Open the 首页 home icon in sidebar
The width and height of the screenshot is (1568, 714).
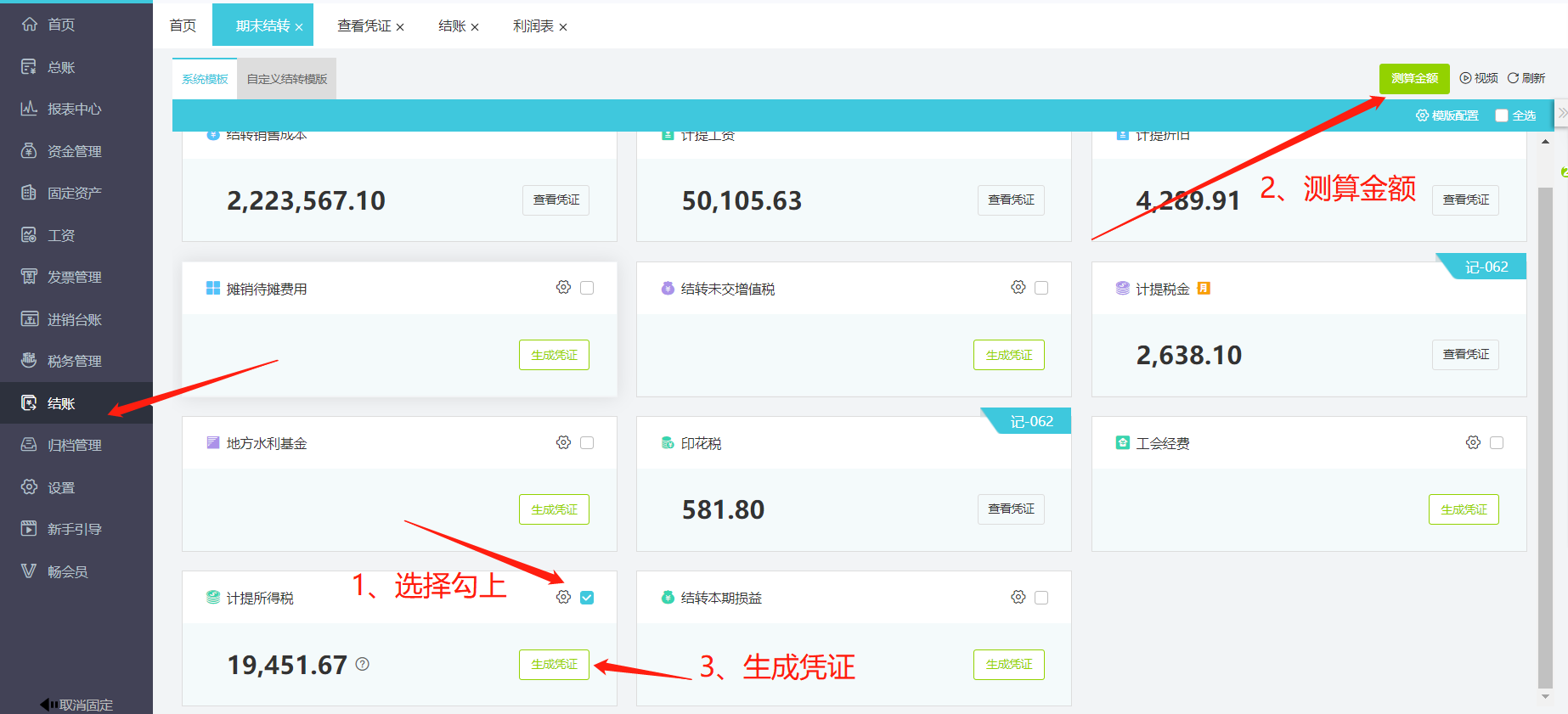(x=29, y=25)
